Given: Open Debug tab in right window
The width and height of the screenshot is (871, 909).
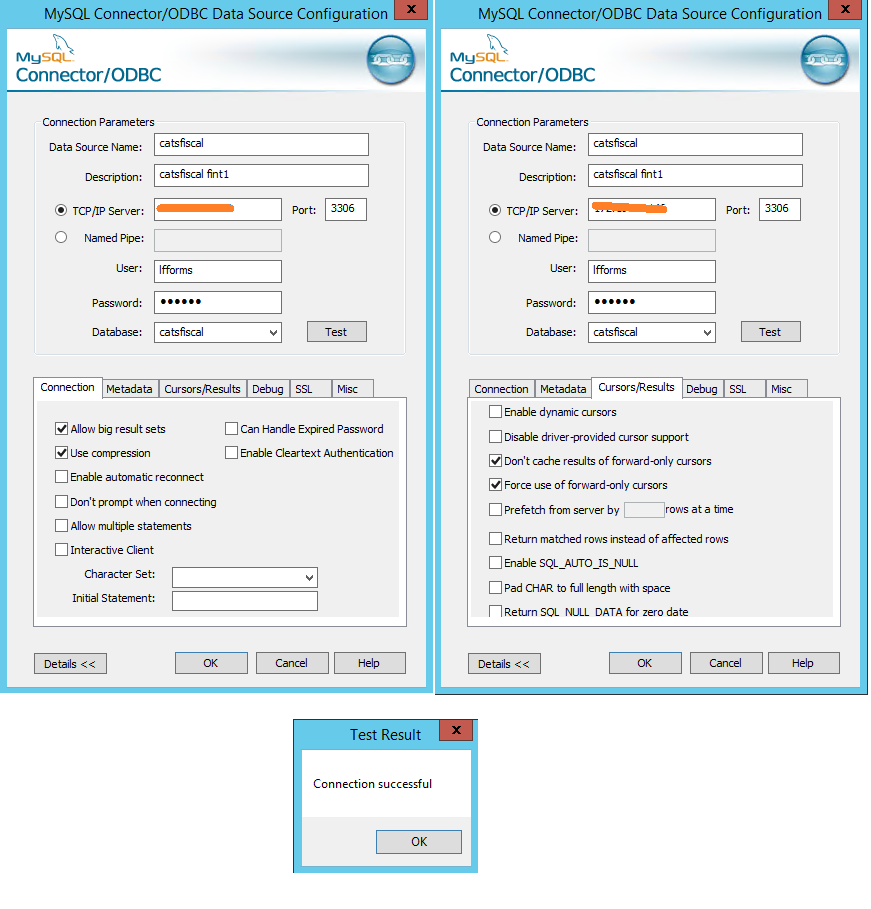Looking at the screenshot, I should point(702,389).
